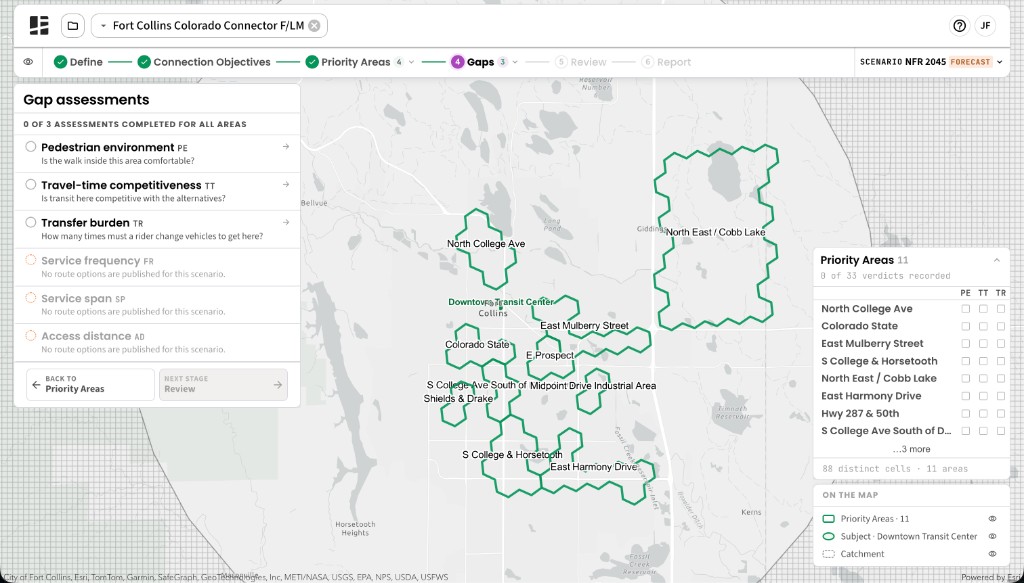Image resolution: width=1024 pixels, height=583 pixels.
Task: Click the Priority Areas legend swatch
Action: pyautogui.click(x=828, y=519)
